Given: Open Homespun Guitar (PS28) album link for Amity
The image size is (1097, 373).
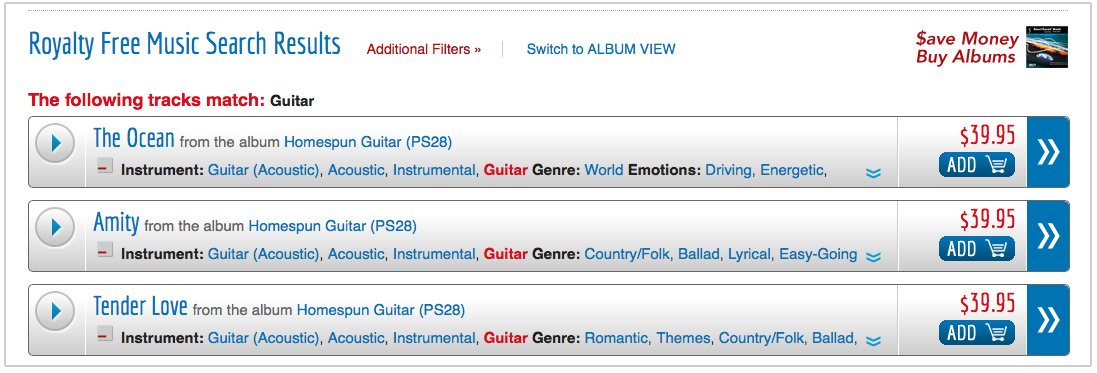Looking at the screenshot, I should (332, 226).
